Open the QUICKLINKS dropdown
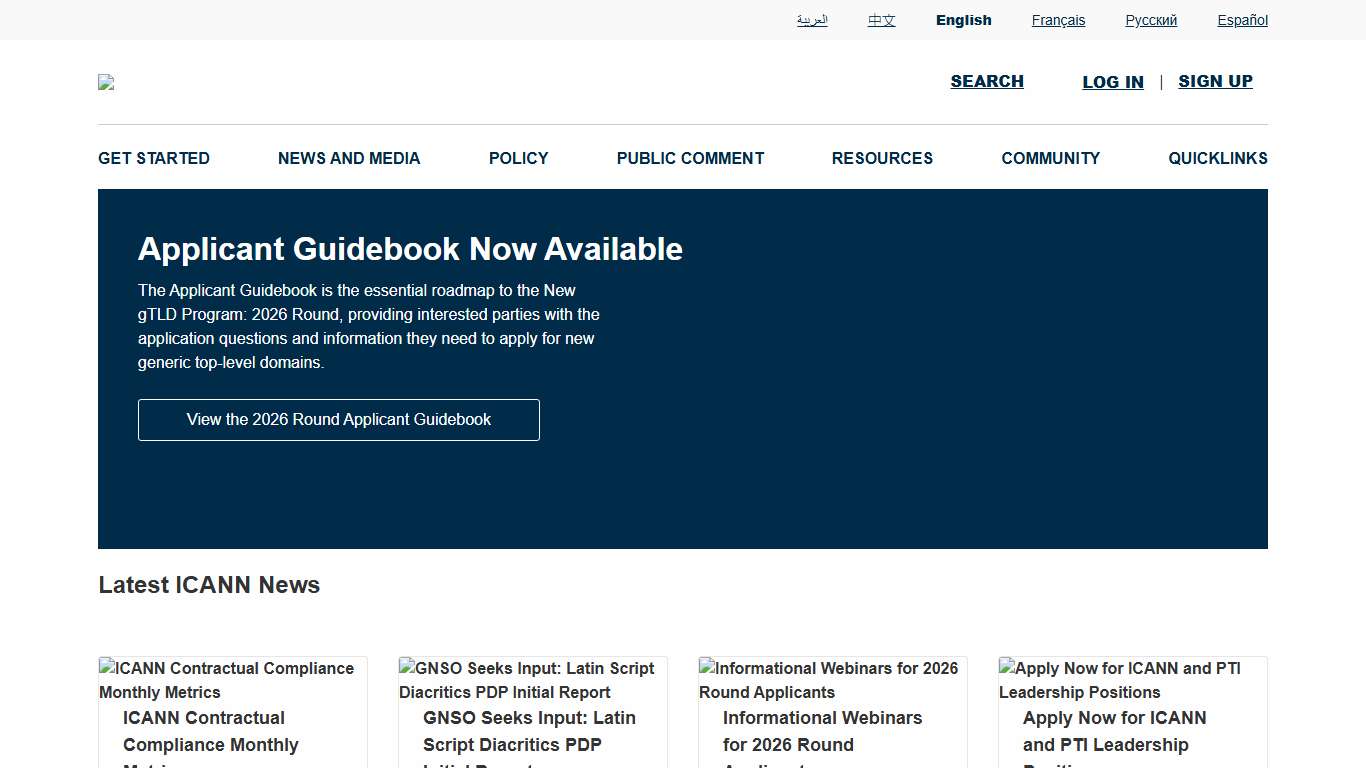Image resolution: width=1366 pixels, height=768 pixels. (1218, 158)
